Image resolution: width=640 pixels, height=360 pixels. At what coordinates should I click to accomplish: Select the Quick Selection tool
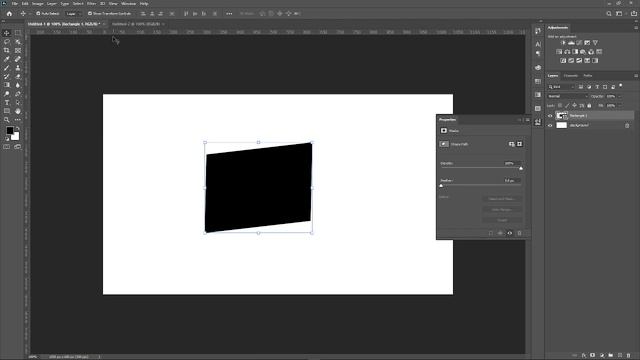[18, 42]
